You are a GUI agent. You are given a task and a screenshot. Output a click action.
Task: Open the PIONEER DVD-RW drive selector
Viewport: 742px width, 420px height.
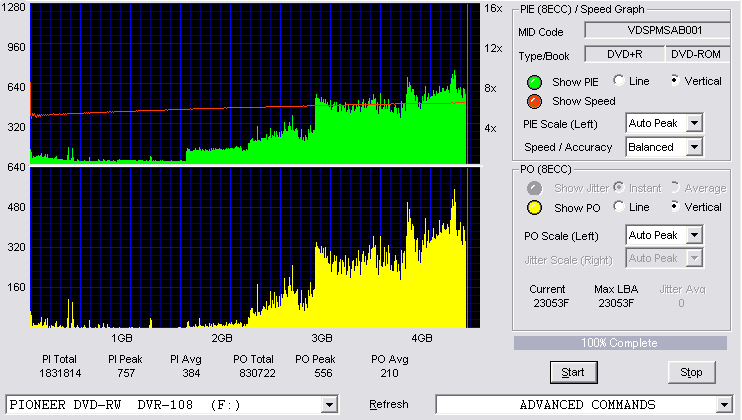pyautogui.click(x=329, y=405)
